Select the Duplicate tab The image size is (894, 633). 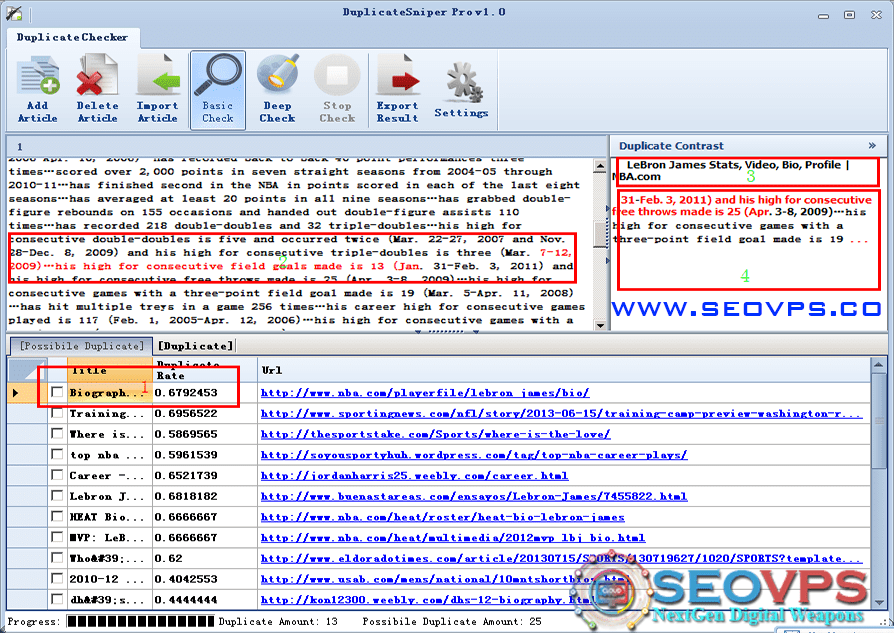[196, 346]
